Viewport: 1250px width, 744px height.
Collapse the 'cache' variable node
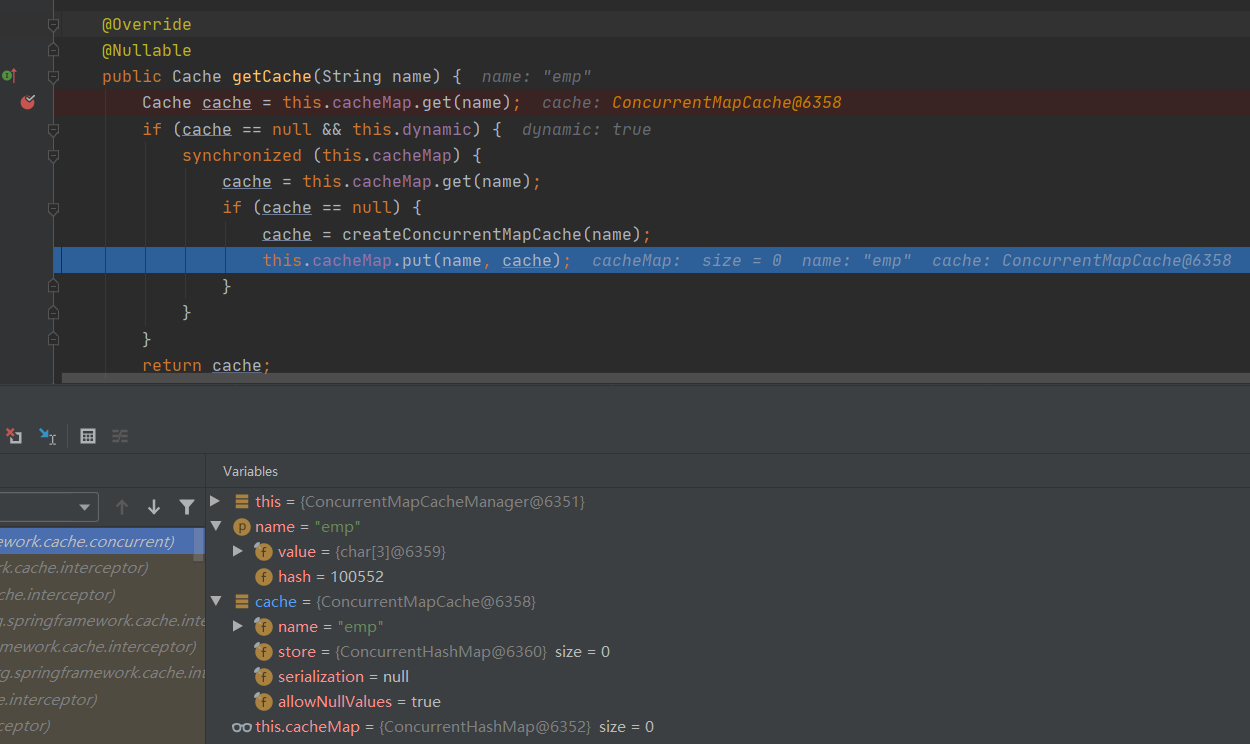click(215, 601)
